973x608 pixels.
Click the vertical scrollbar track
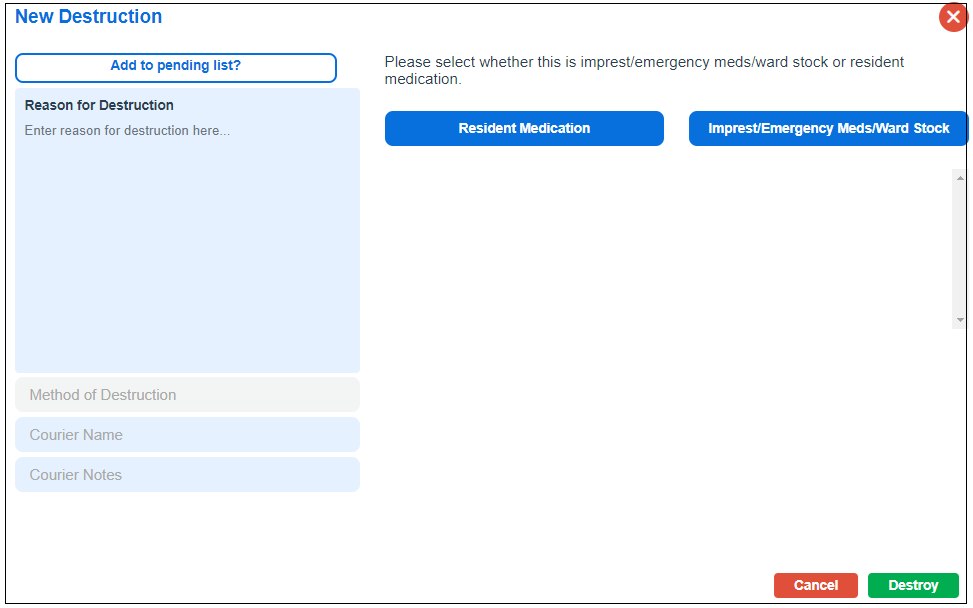[960, 250]
